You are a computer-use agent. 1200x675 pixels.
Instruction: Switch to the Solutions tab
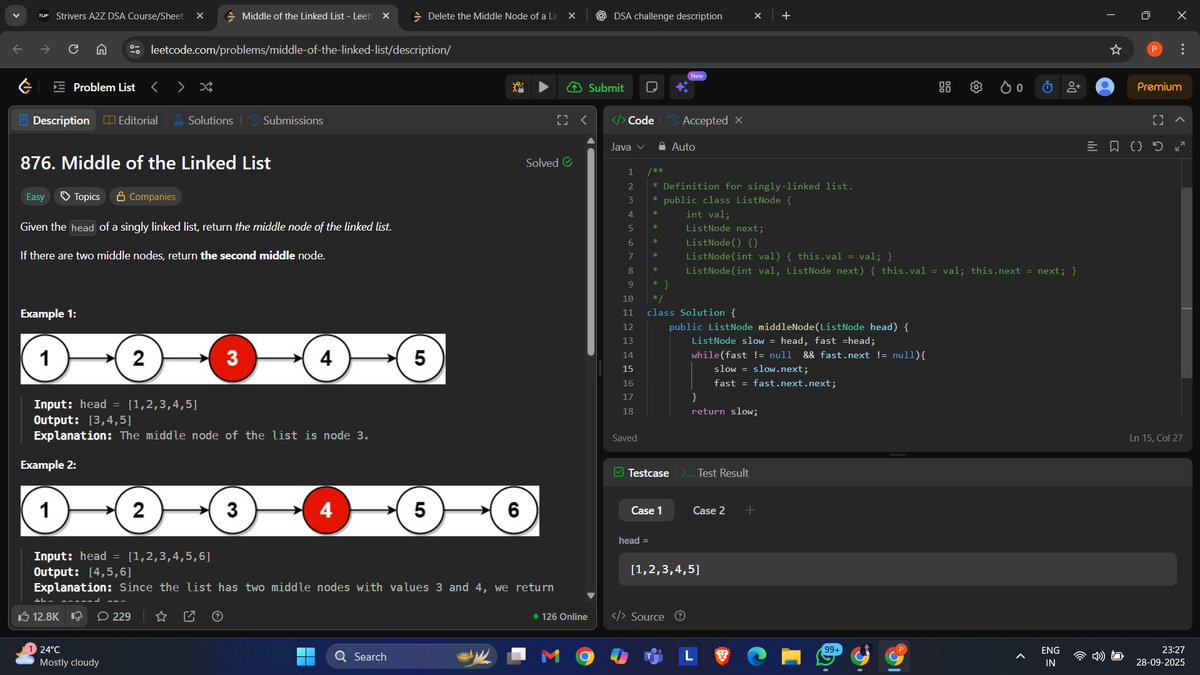203,120
